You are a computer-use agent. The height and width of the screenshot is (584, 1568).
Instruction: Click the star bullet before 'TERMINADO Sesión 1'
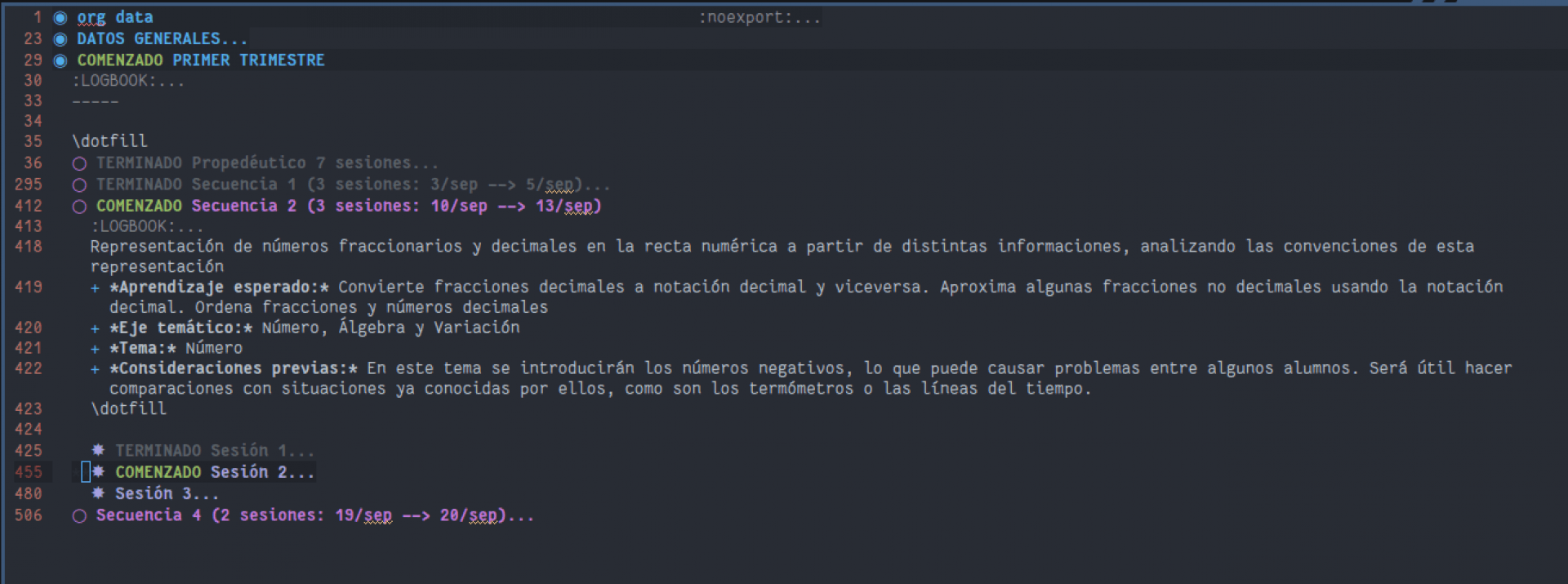click(98, 450)
